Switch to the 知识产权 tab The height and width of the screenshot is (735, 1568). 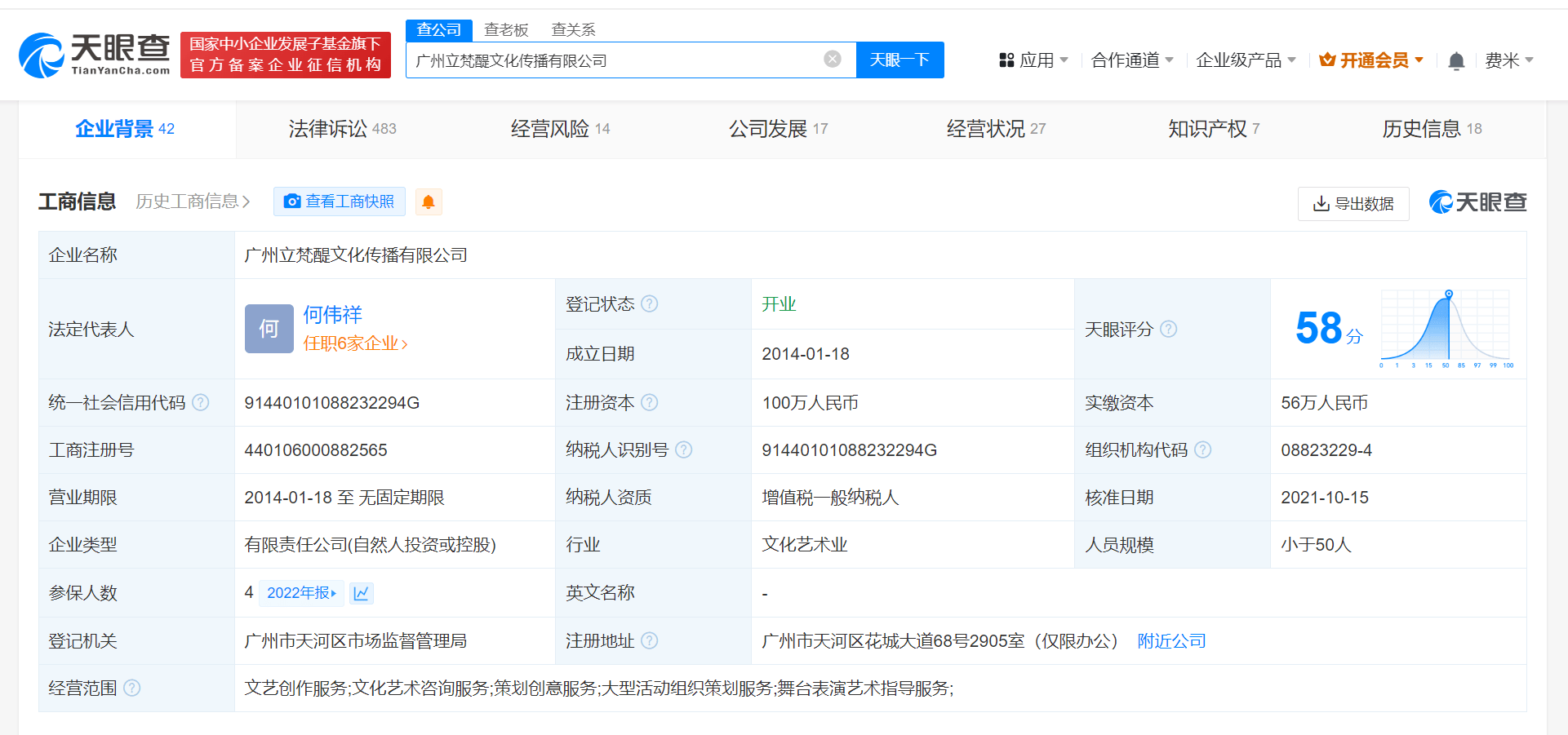(1215, 129)
